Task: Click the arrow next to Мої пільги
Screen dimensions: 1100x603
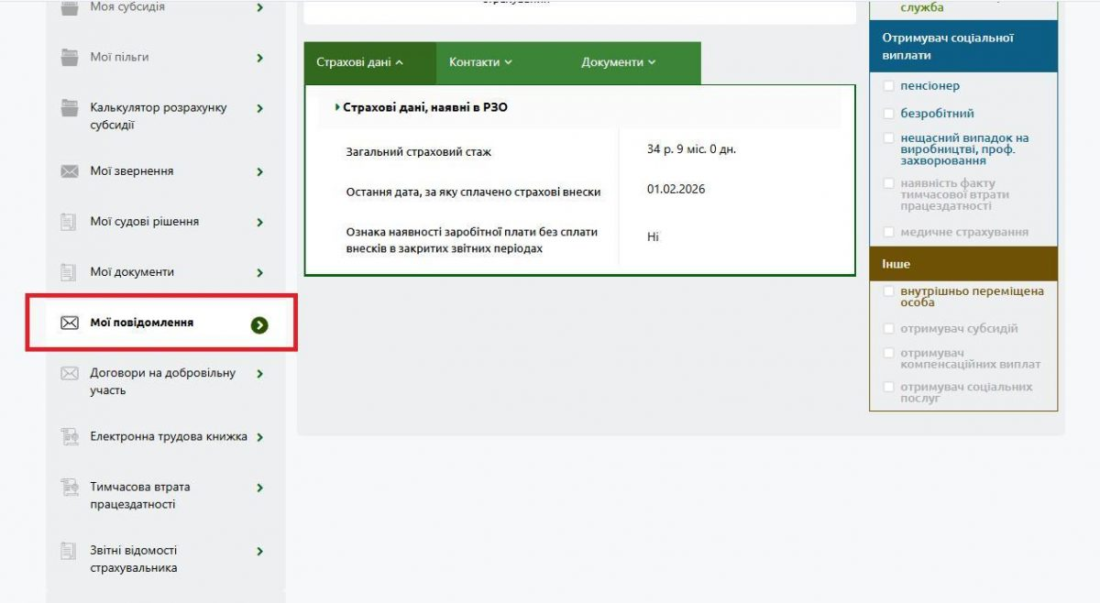Action: 259,58
